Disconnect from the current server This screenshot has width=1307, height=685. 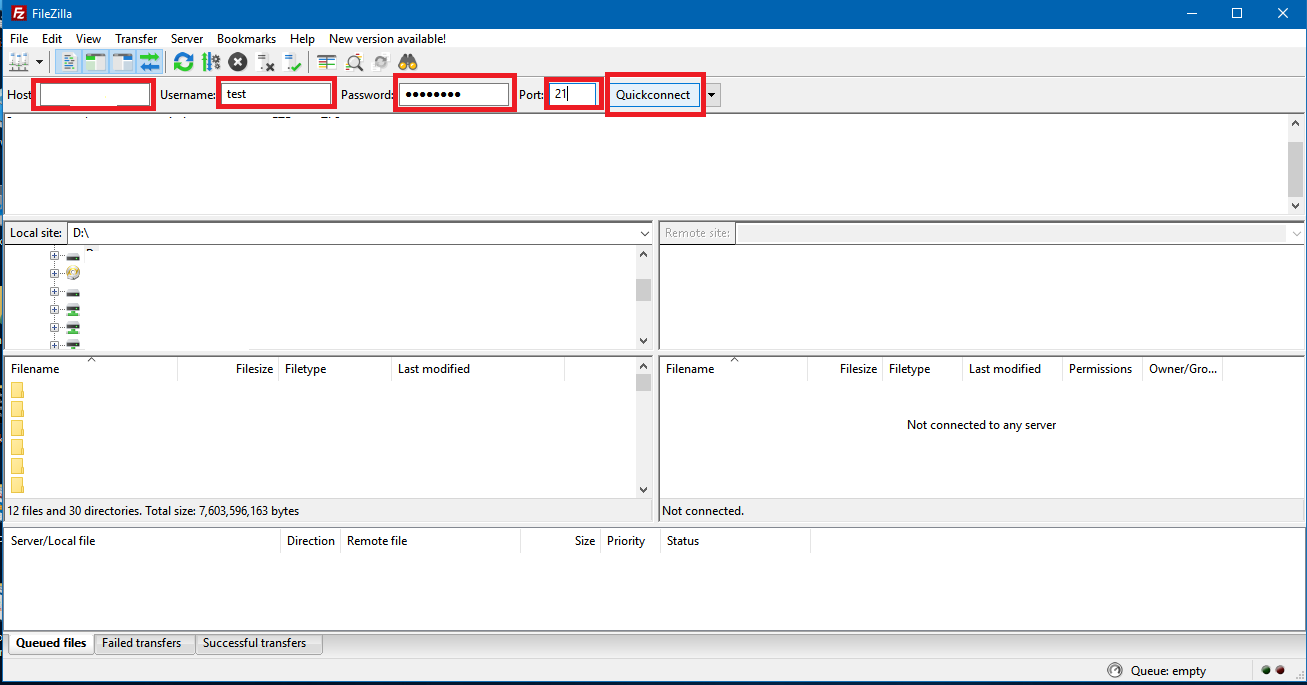(265, 62)
